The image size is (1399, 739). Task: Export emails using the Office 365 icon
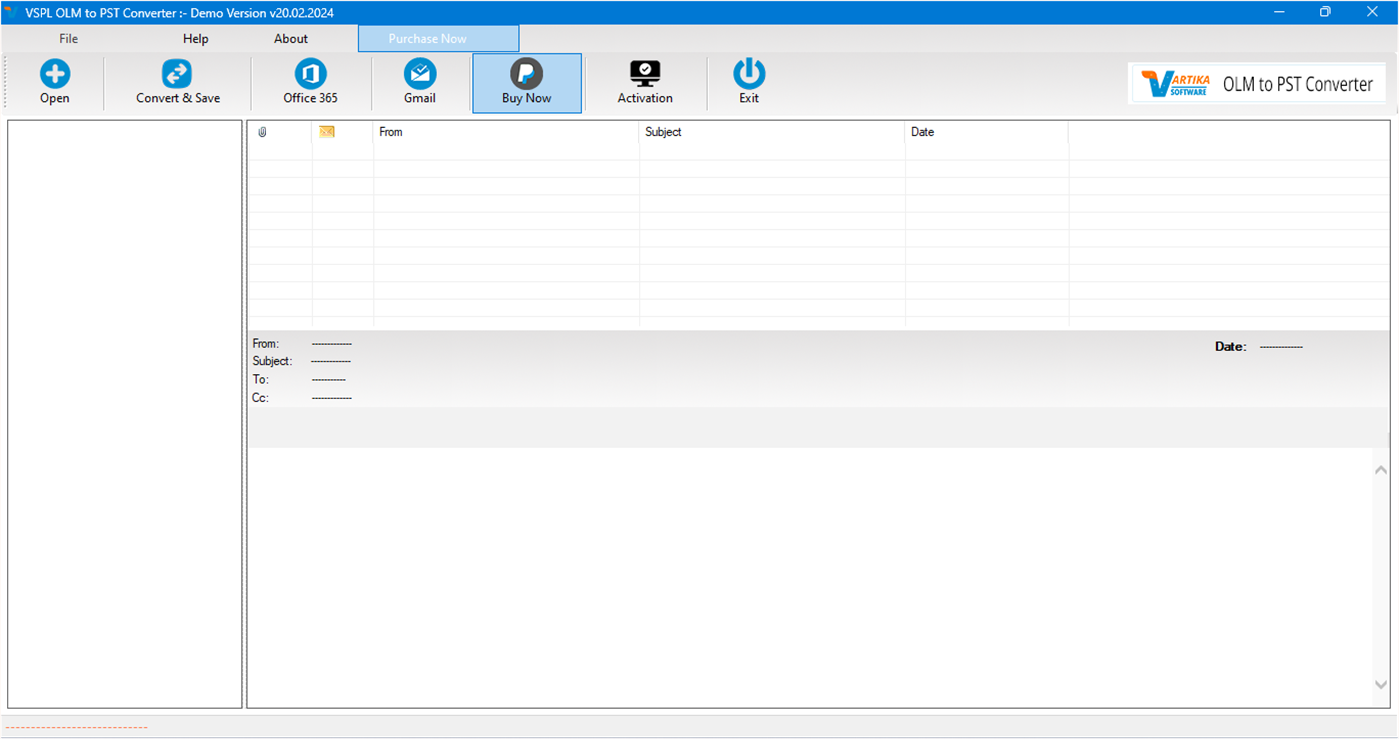click(309, 82)
